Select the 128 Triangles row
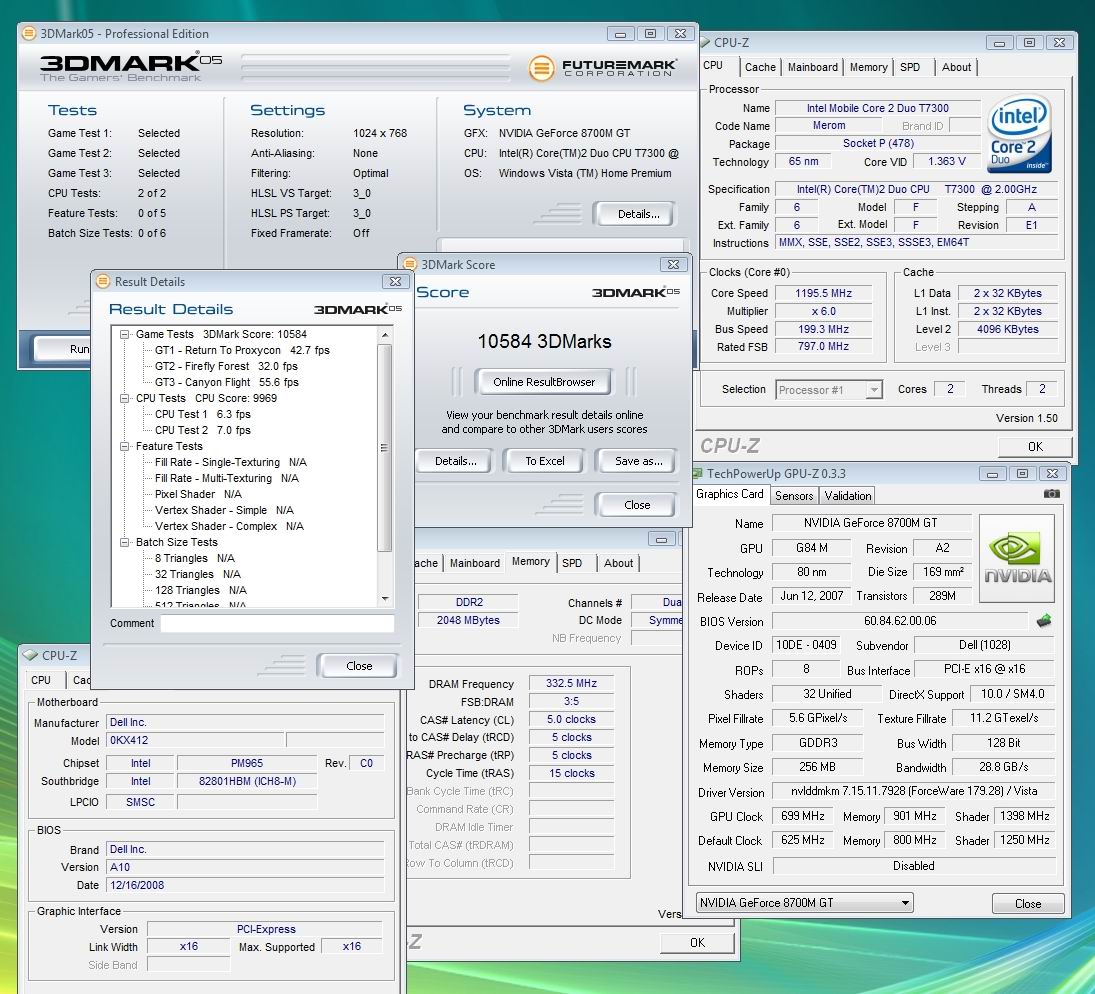Image resolution: width=1095 pixels, height=994 pixels. pos(200,590)
